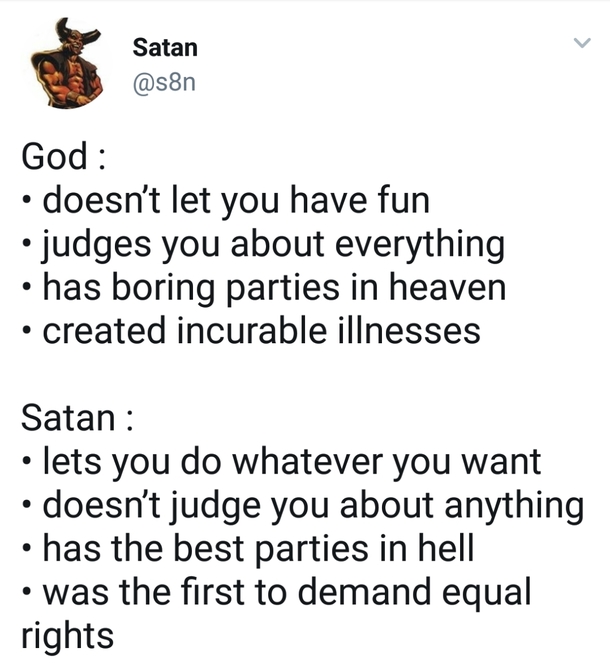Expand the tweet options chevron

click(x=581, y=43)
